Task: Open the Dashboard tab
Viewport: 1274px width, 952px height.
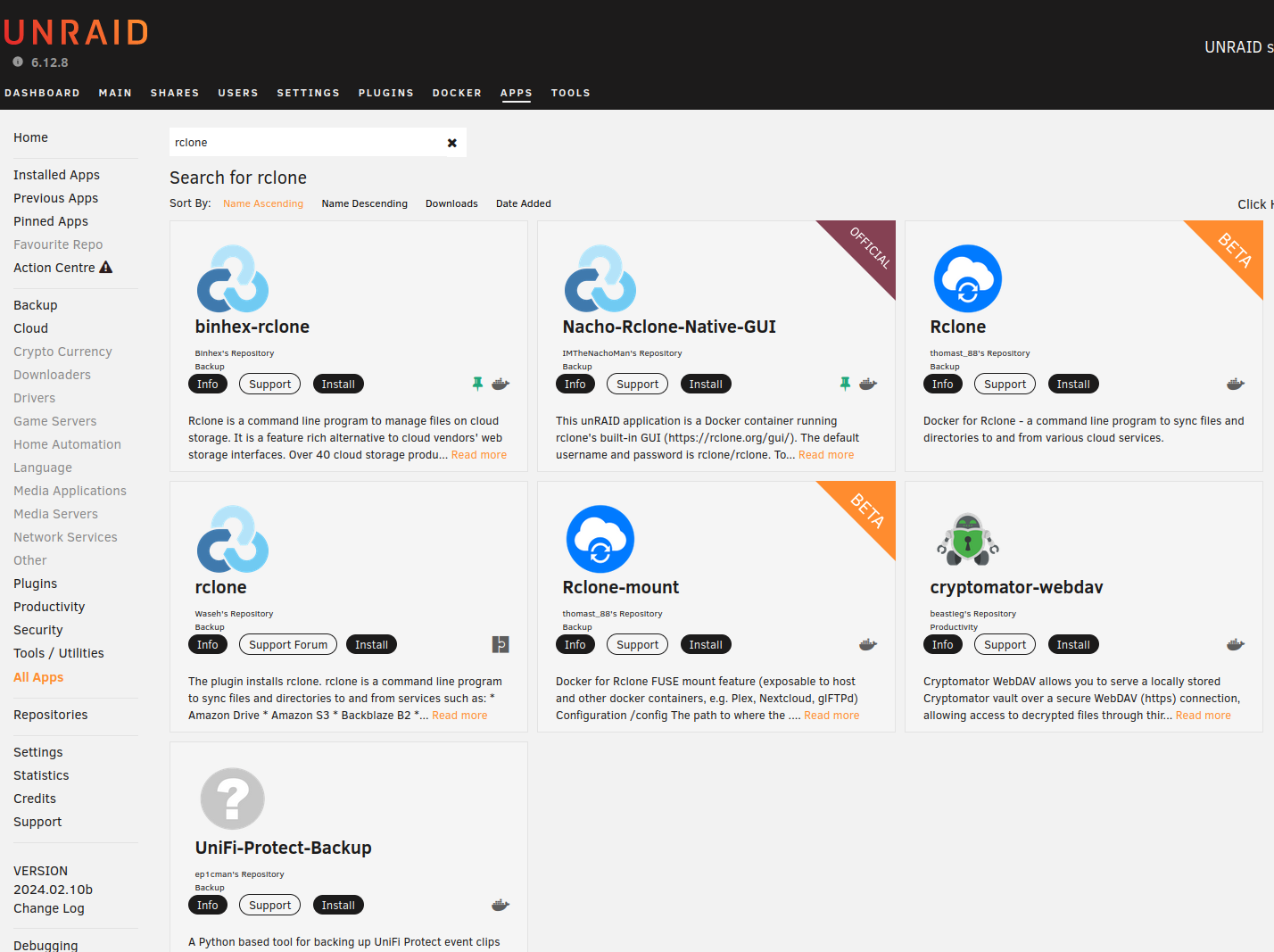Action: click(42, 93)
